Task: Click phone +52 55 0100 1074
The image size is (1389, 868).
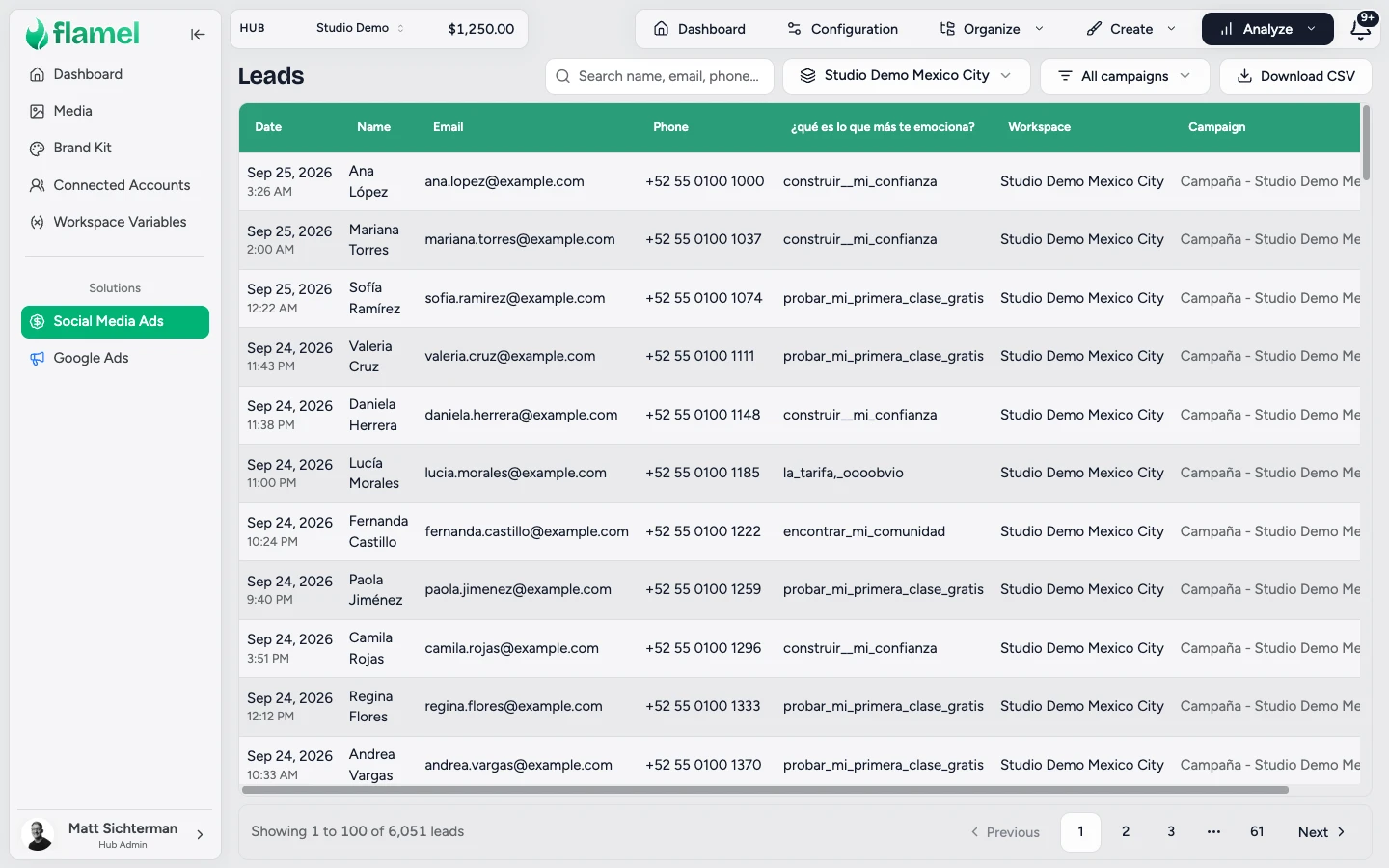Action: (704, 298)
